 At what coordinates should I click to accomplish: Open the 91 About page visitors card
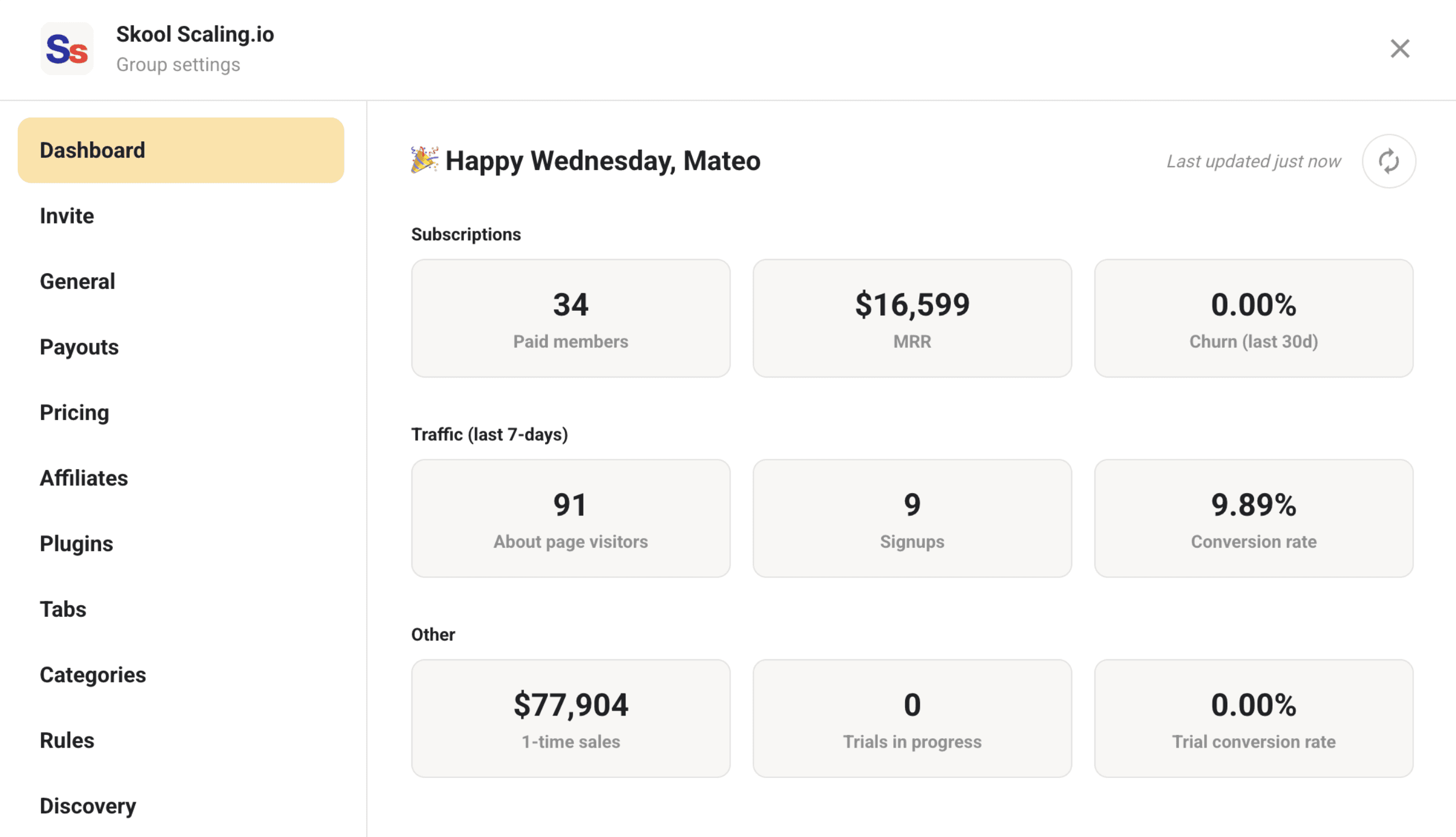pyautogui.click(x=570, y=518)
